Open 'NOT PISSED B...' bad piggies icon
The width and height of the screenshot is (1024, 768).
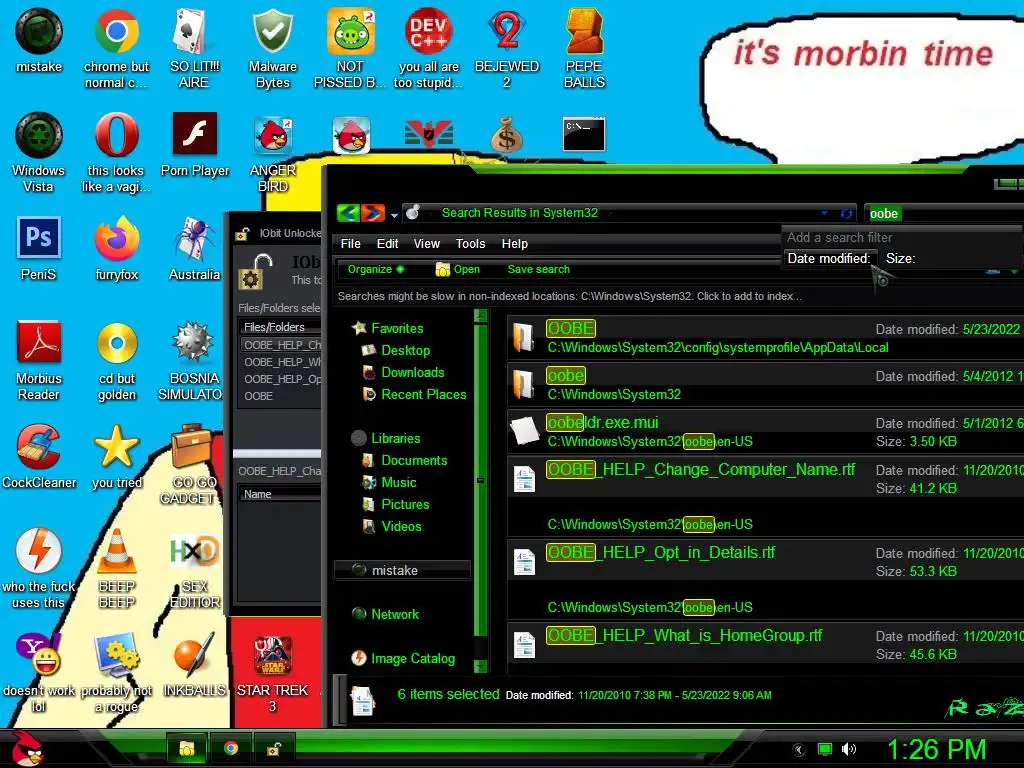351,49
